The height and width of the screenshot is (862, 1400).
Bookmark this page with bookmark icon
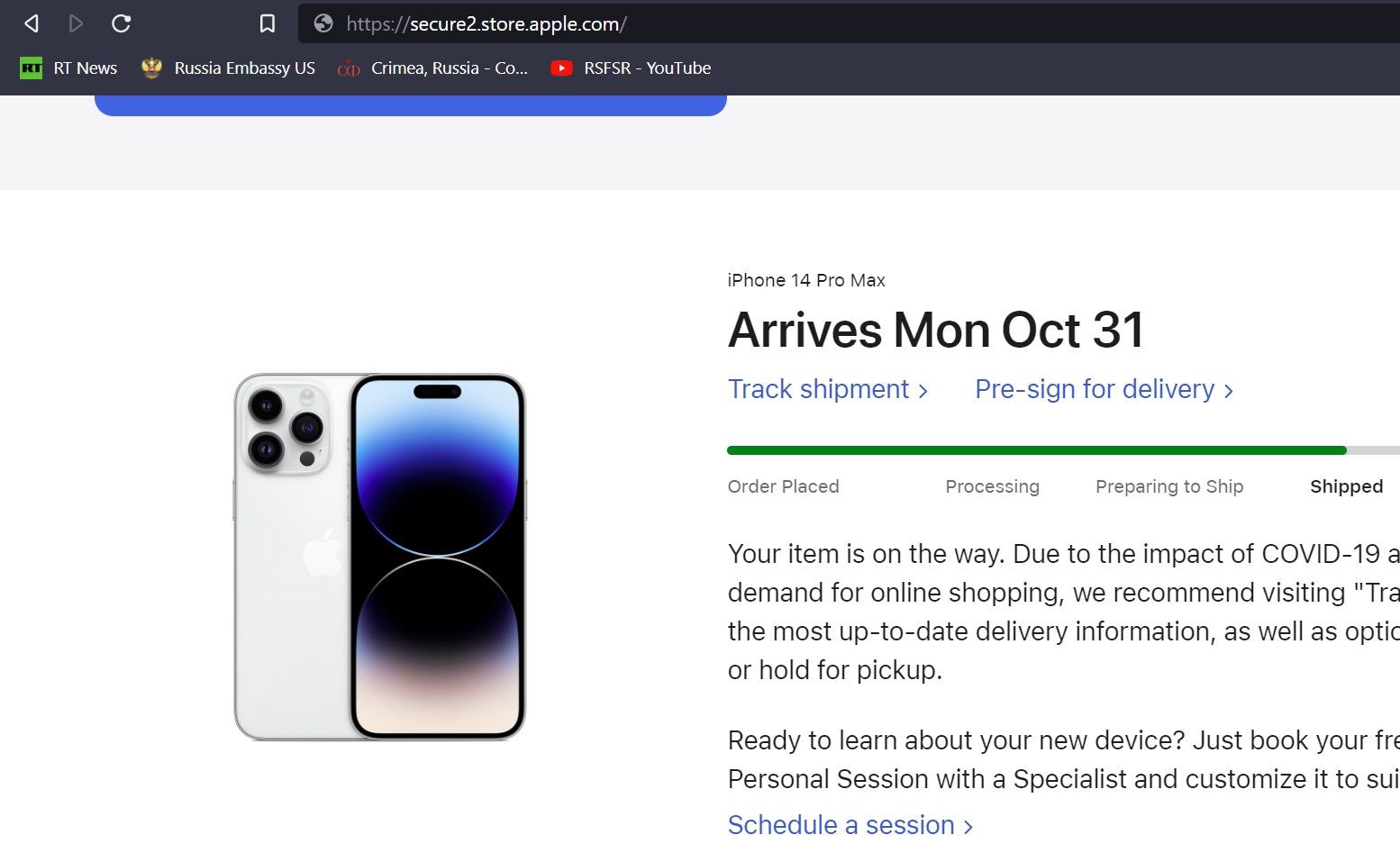(x=268, y=23)
